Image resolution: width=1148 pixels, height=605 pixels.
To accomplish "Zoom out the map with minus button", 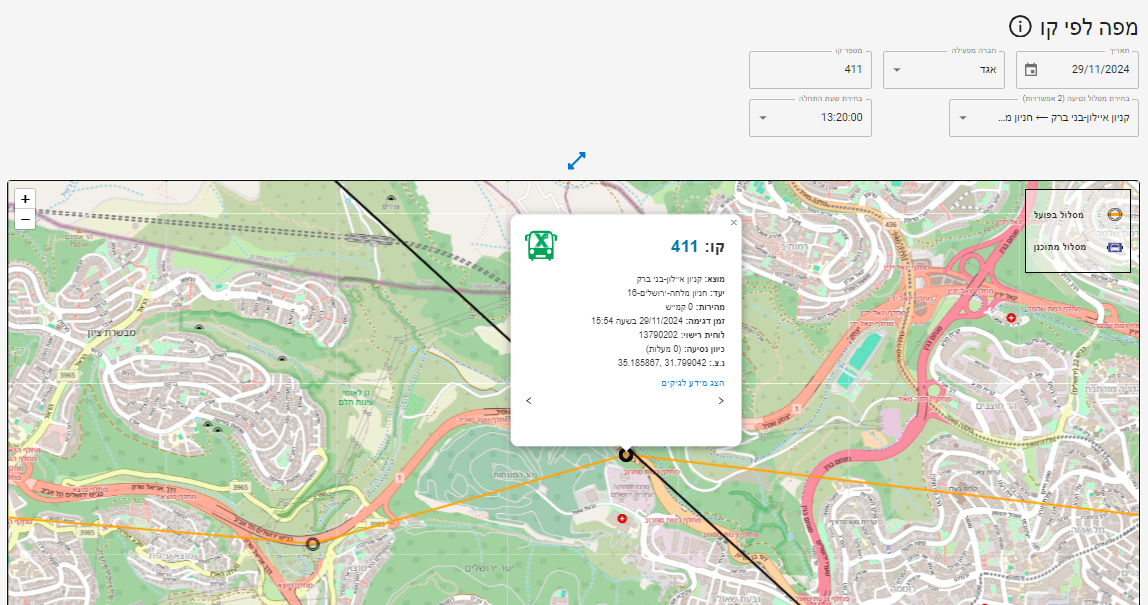I will 25,219.
